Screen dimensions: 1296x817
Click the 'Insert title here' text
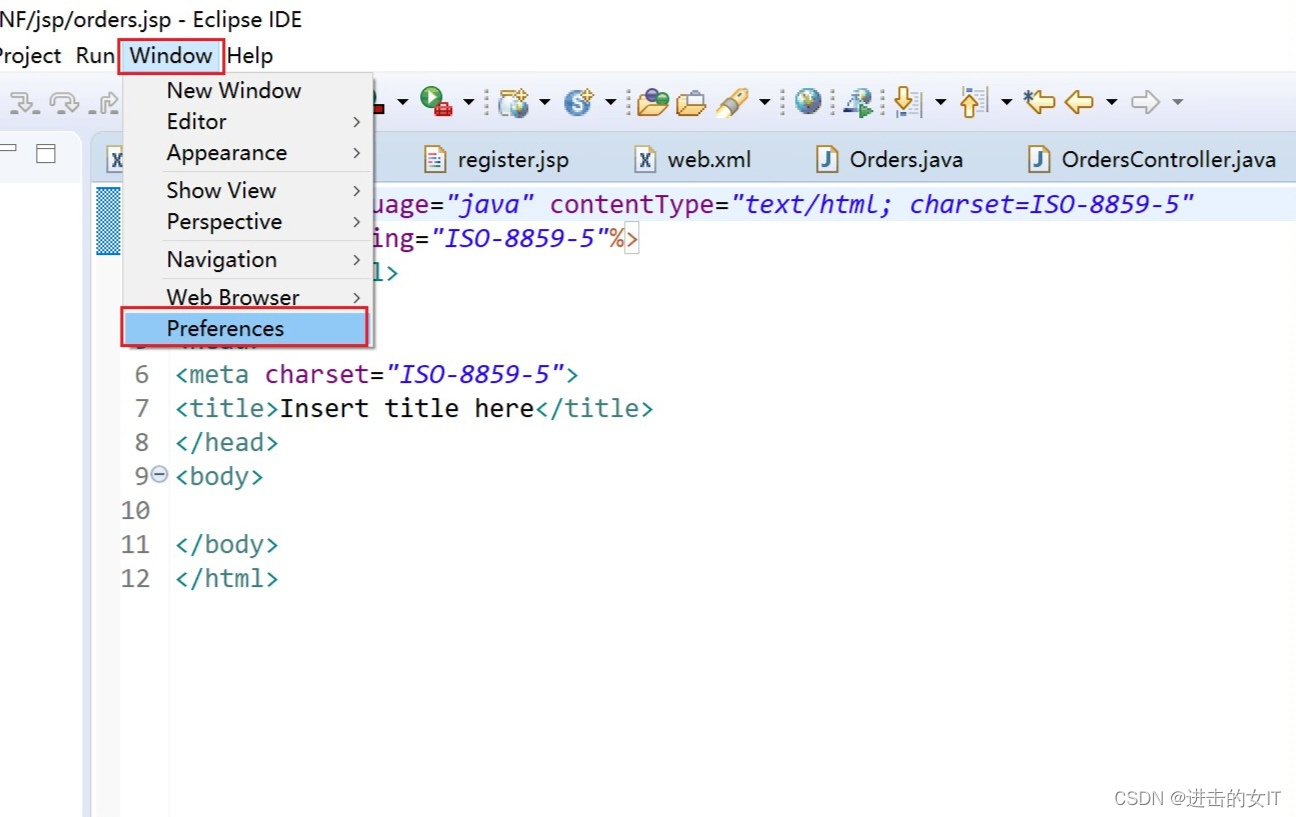(407, 408)
